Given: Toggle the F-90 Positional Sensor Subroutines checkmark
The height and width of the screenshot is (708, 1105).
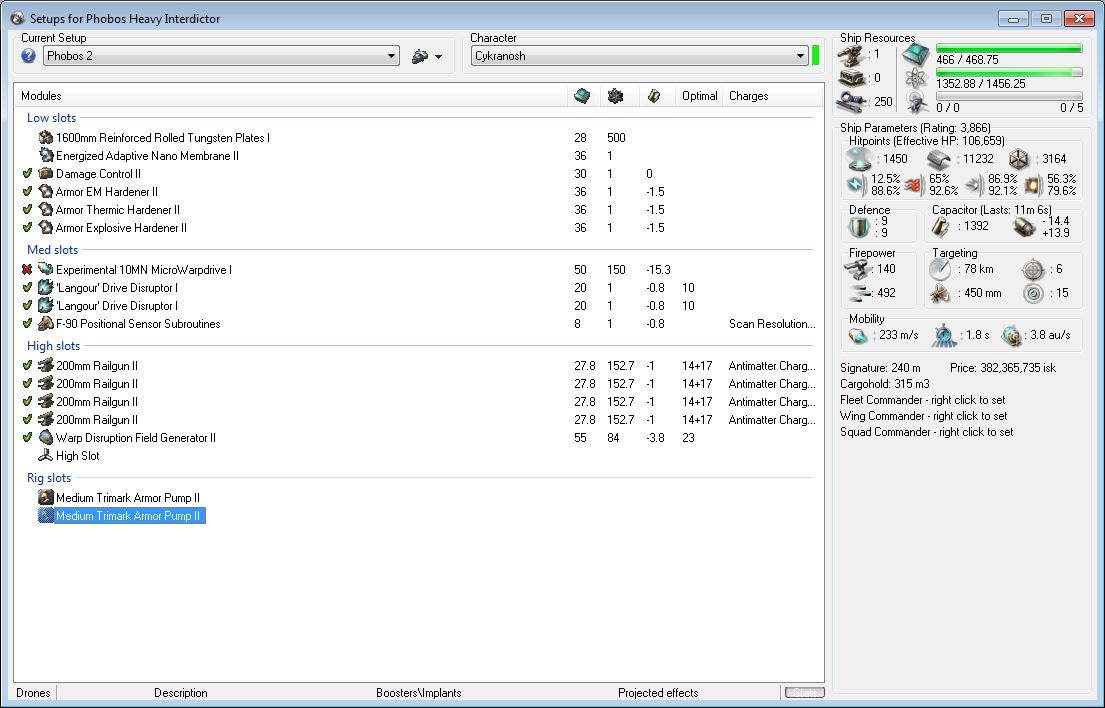Looking at the screenshot, I should tap(27, 323).
